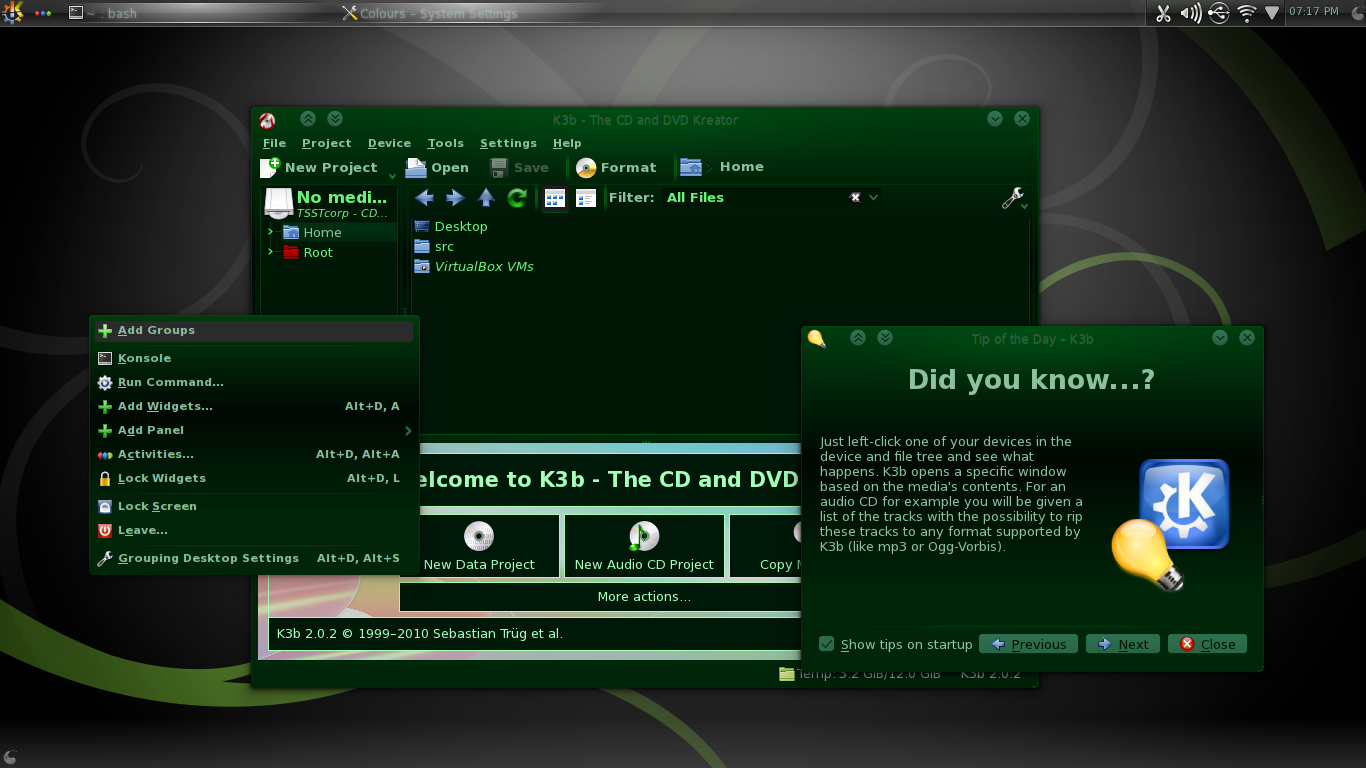Select the red Root folder in the tree

pos(308,252)
